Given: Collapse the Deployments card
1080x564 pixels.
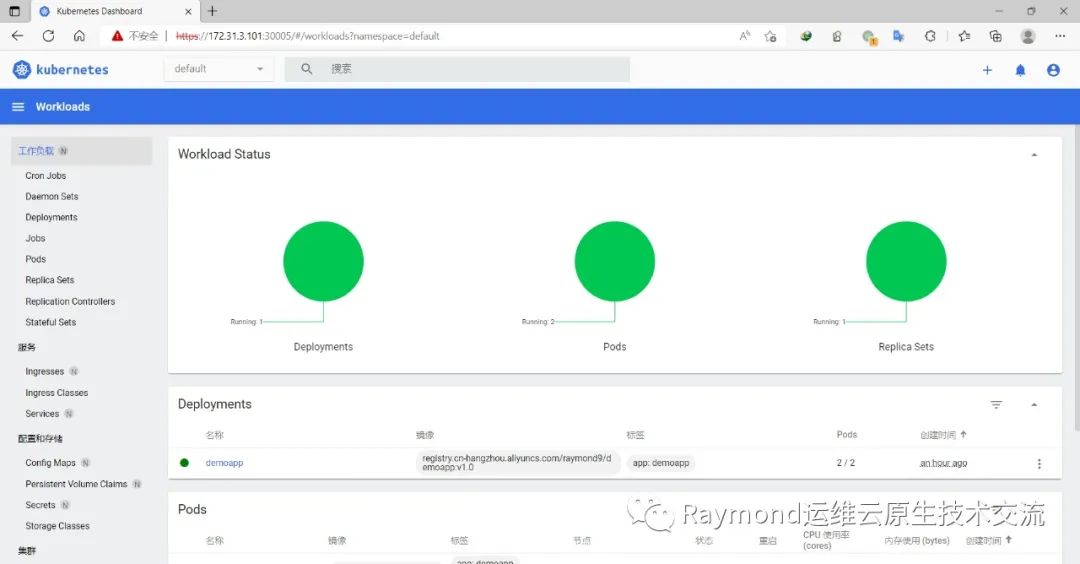Looking at the screenshot, I should tap(1034, 405).
